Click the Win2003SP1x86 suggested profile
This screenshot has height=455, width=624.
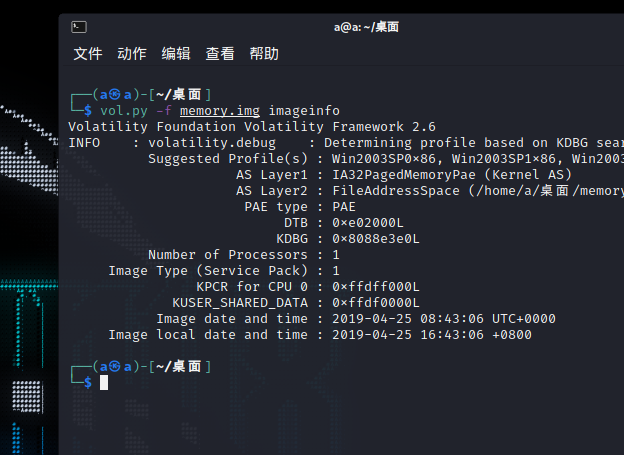(504, 159)
